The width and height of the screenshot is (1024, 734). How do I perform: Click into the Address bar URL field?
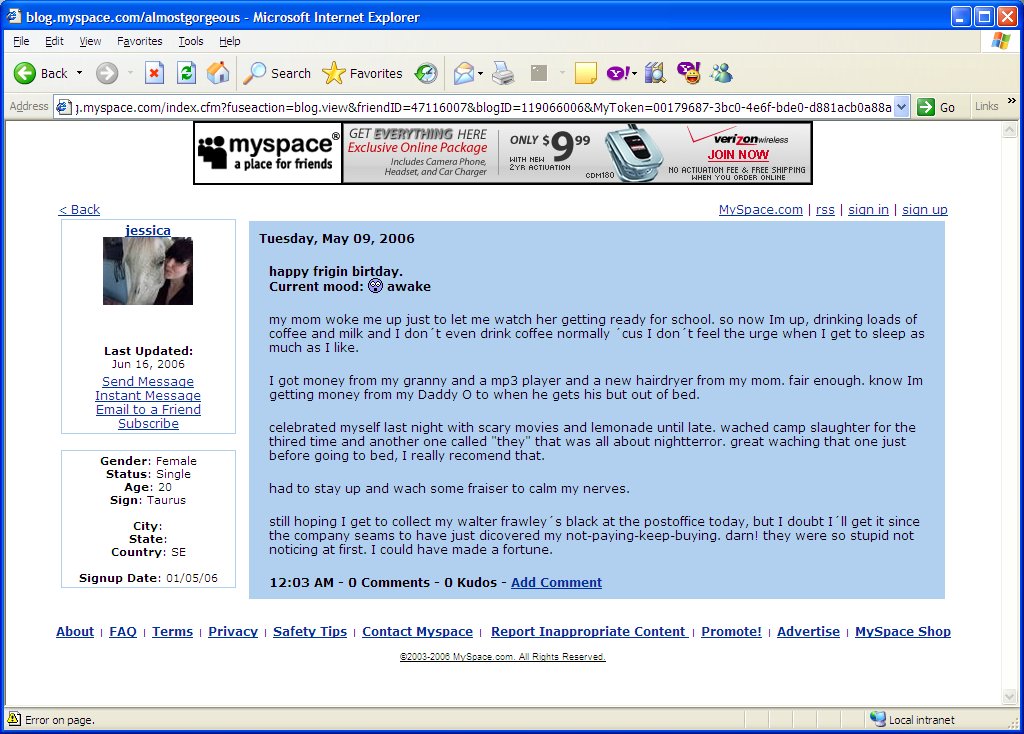pyautogui.click(x=483, y=107)
